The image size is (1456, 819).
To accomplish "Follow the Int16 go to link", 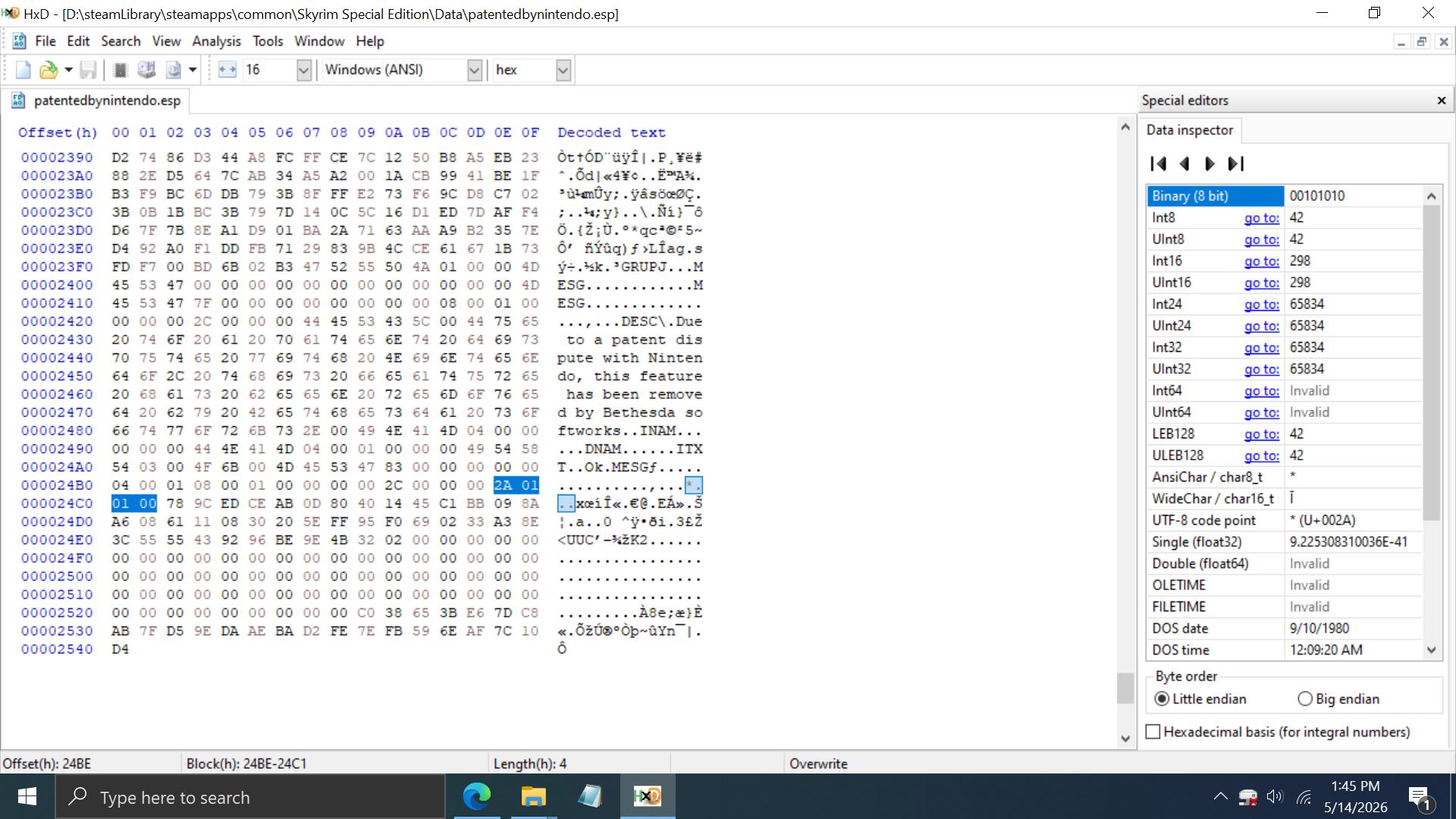I will point(1261,261).
